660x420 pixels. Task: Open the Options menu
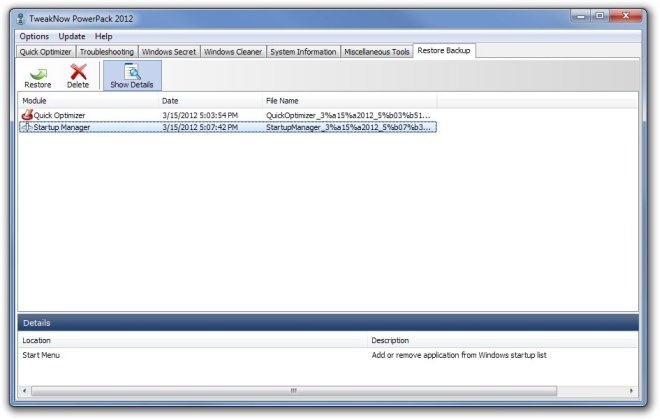pyautogui.click(x=34, y=36)
